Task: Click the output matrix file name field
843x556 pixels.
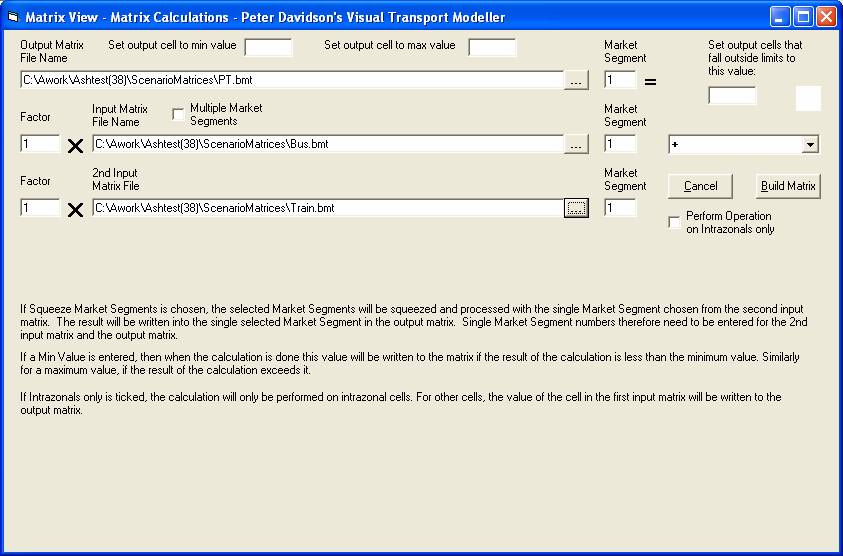Action: coord(292,80)
